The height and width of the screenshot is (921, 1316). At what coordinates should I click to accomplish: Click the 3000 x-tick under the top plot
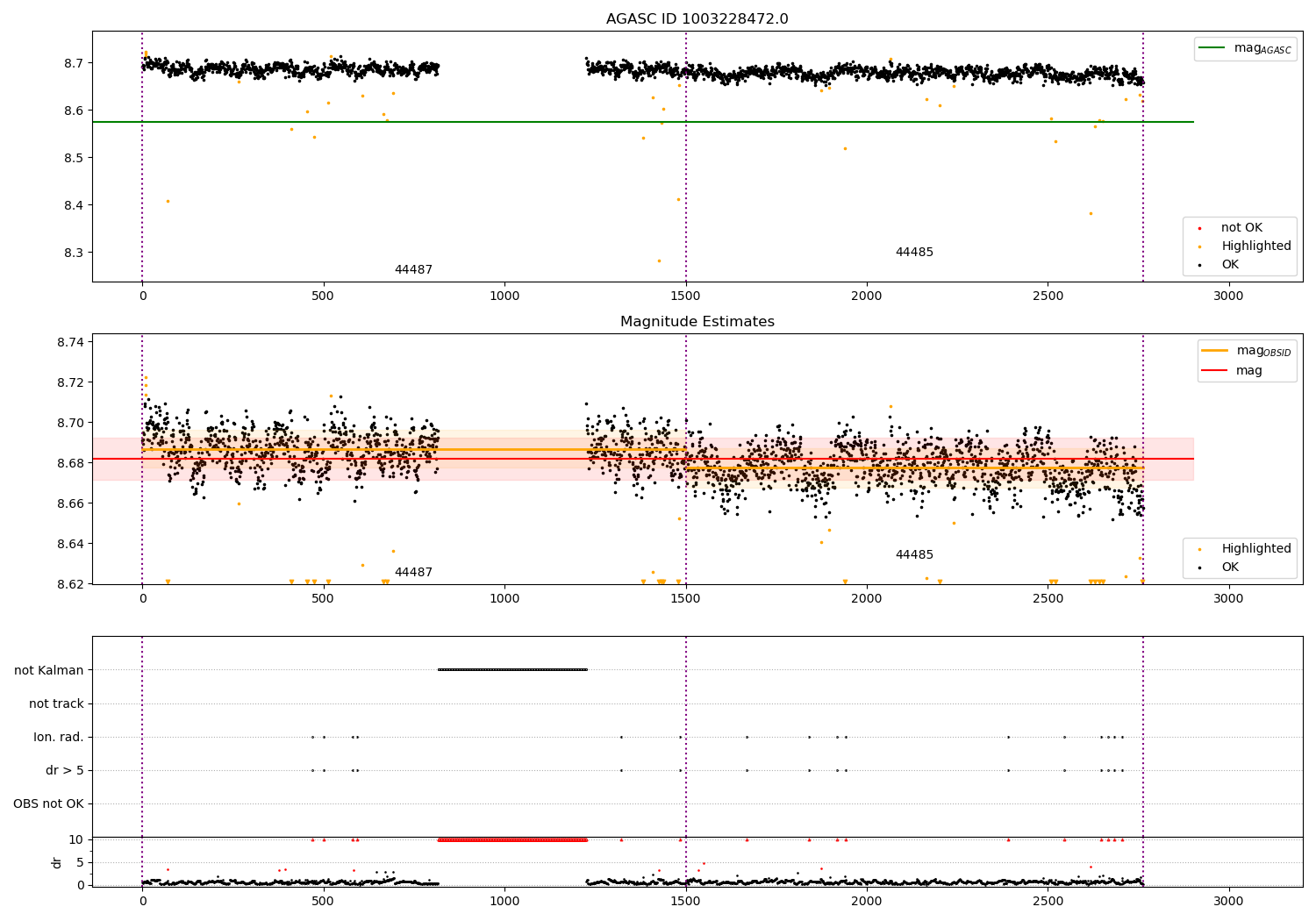coord(1228,296)
